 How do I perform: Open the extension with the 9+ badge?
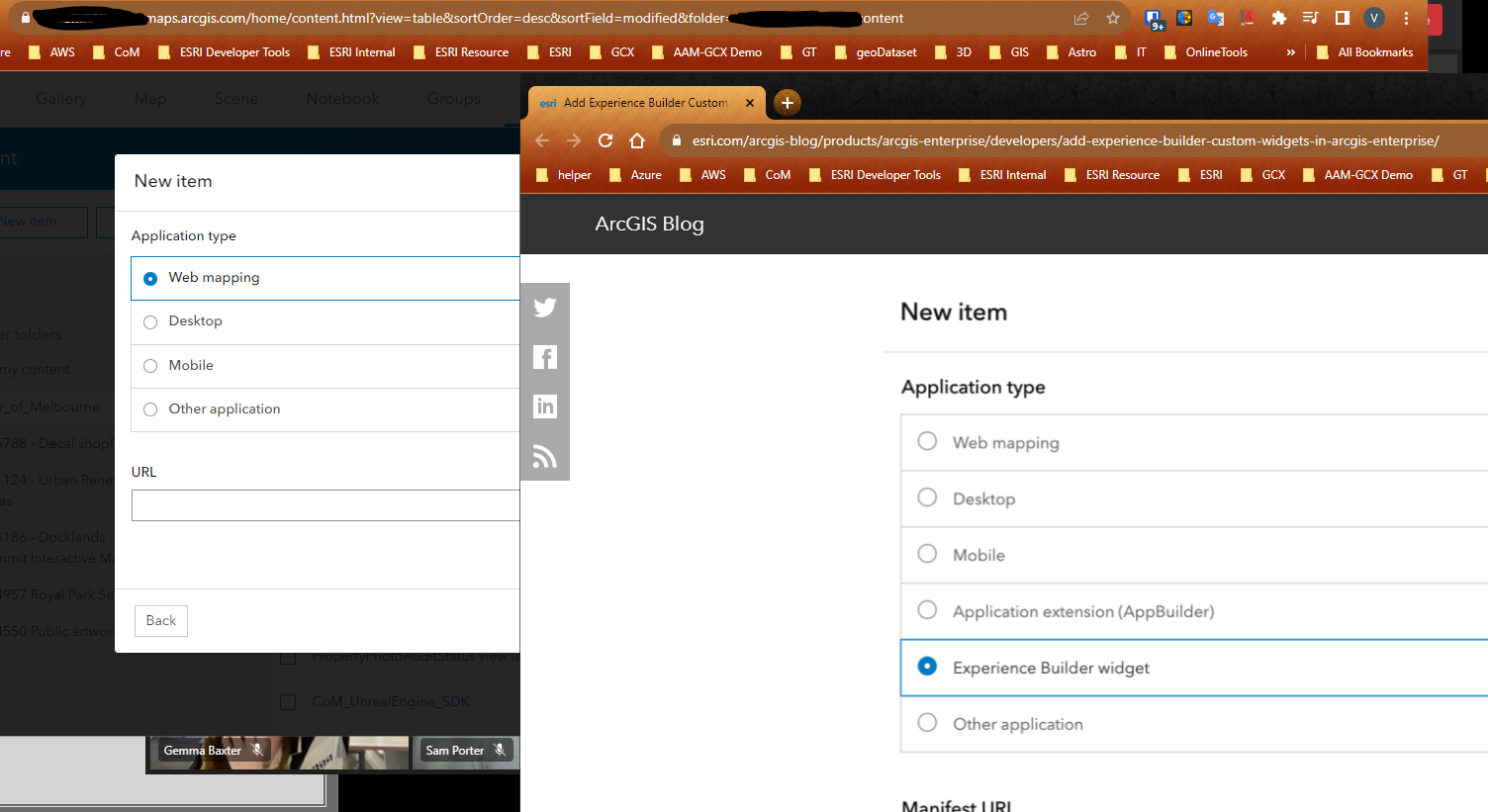click(x=1154, y=19)
